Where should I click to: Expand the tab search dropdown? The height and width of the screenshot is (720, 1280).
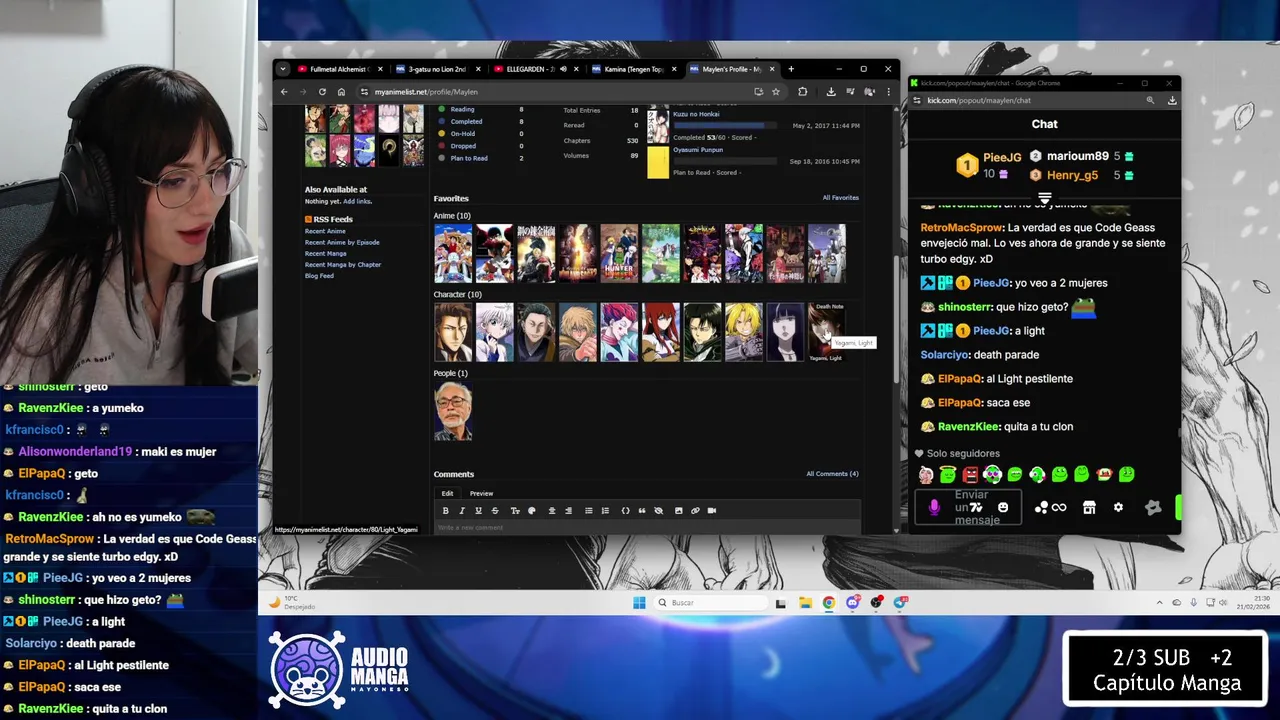click(x=283, y=69)
